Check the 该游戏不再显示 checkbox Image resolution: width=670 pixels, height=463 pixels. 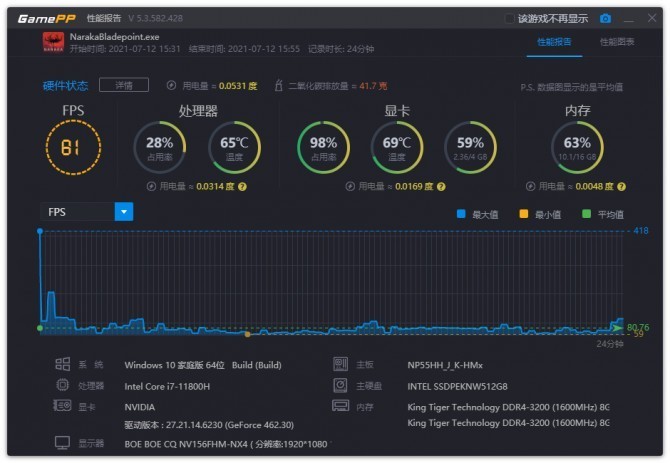(509, 18)
